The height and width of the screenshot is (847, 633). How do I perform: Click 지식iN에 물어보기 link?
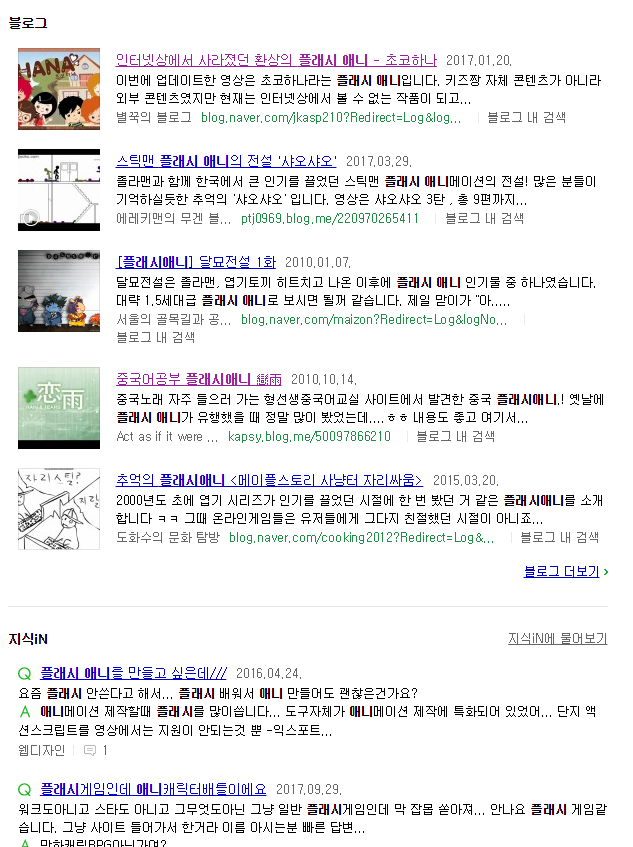tap(557, 638)
